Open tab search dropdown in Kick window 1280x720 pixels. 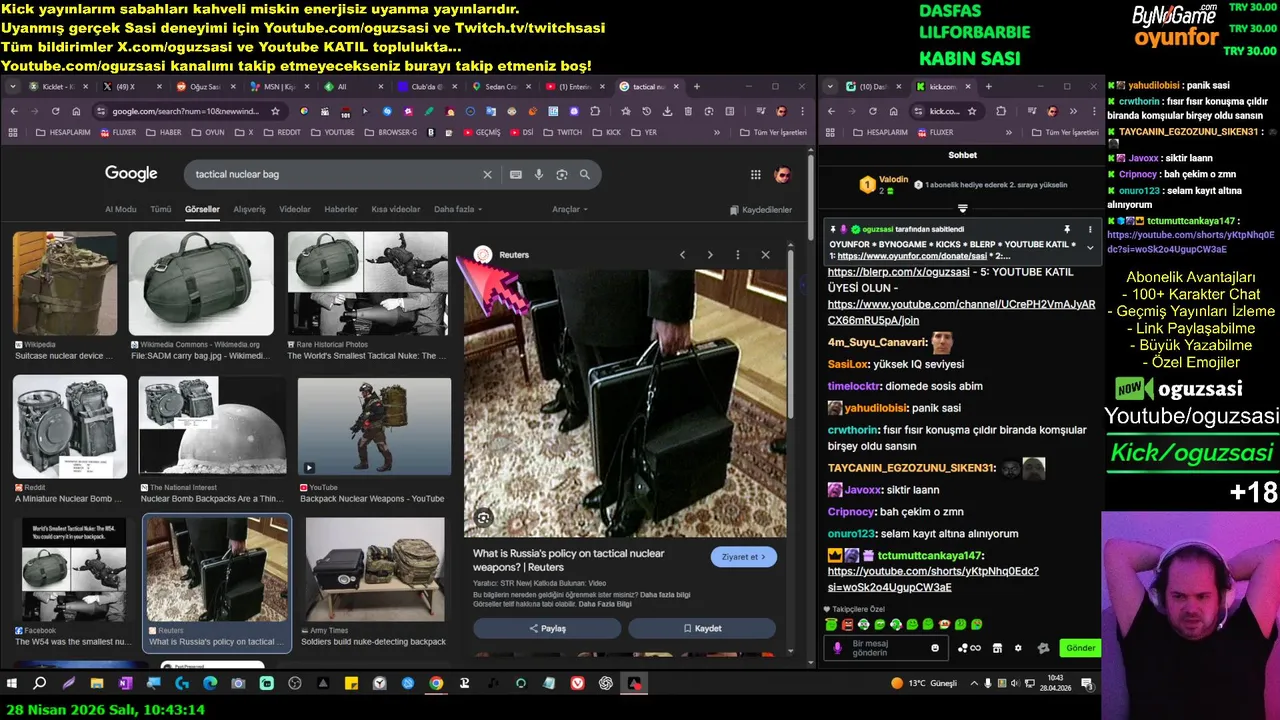(x=830, y=87)
